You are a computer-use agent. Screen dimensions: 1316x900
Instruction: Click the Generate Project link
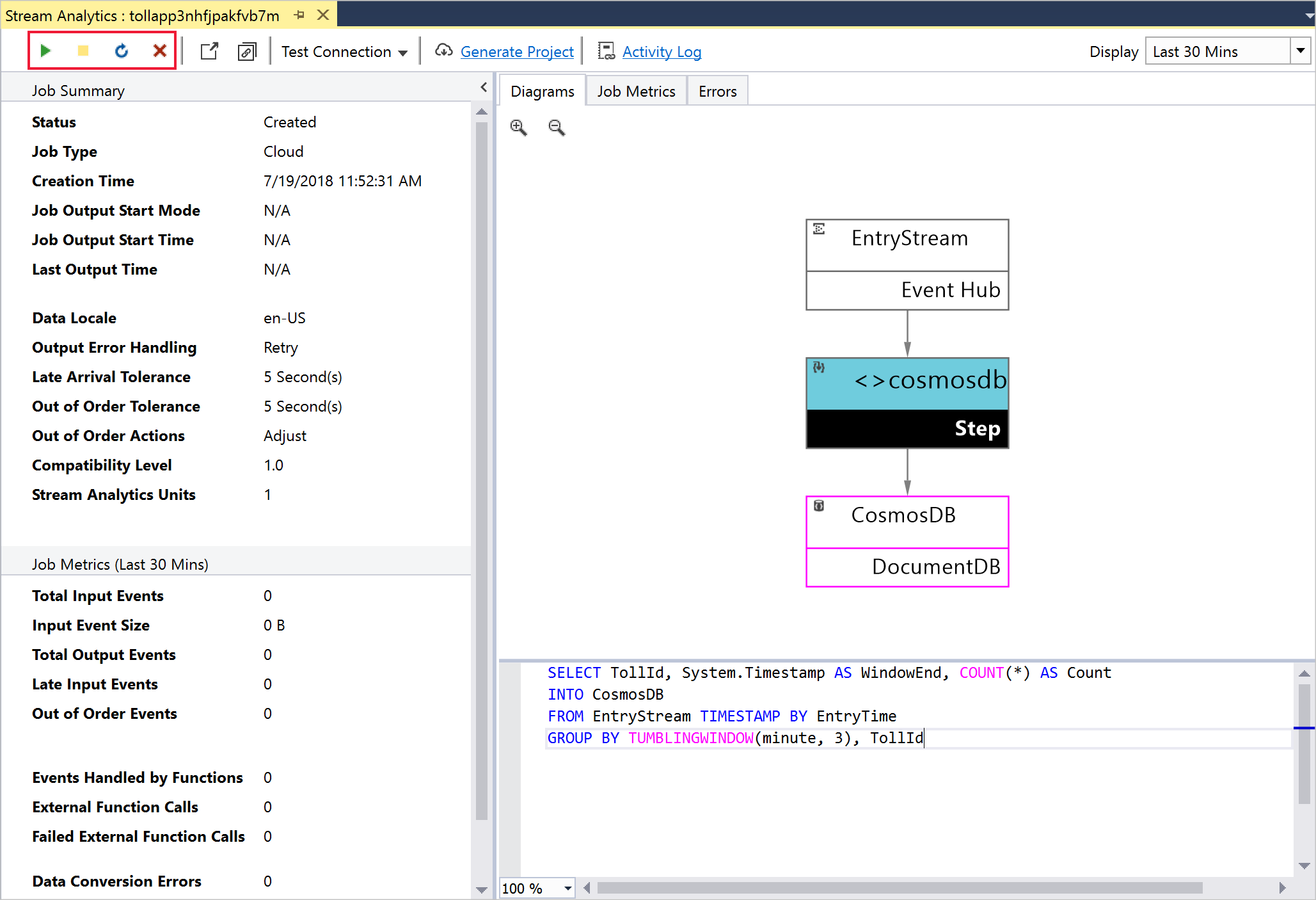click(x=517, y=50)
